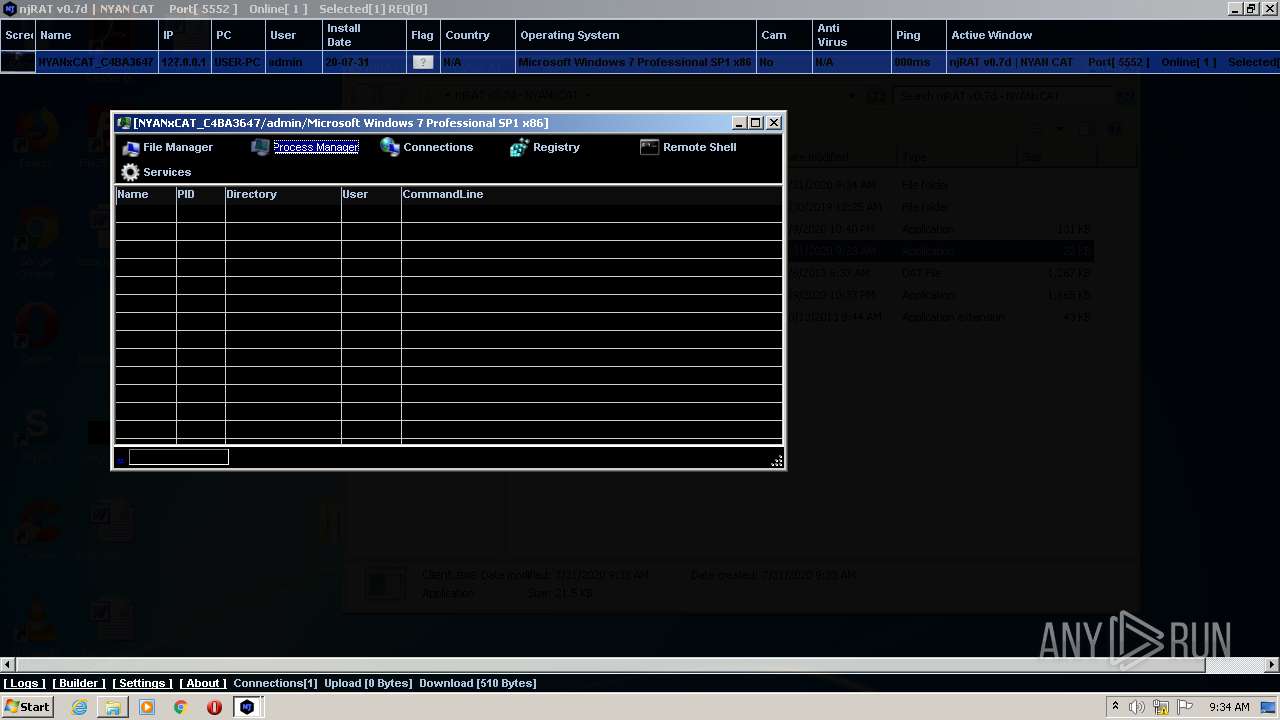Maximize the client manager window
Screen dimensions: 1280x720
[756, 123]
